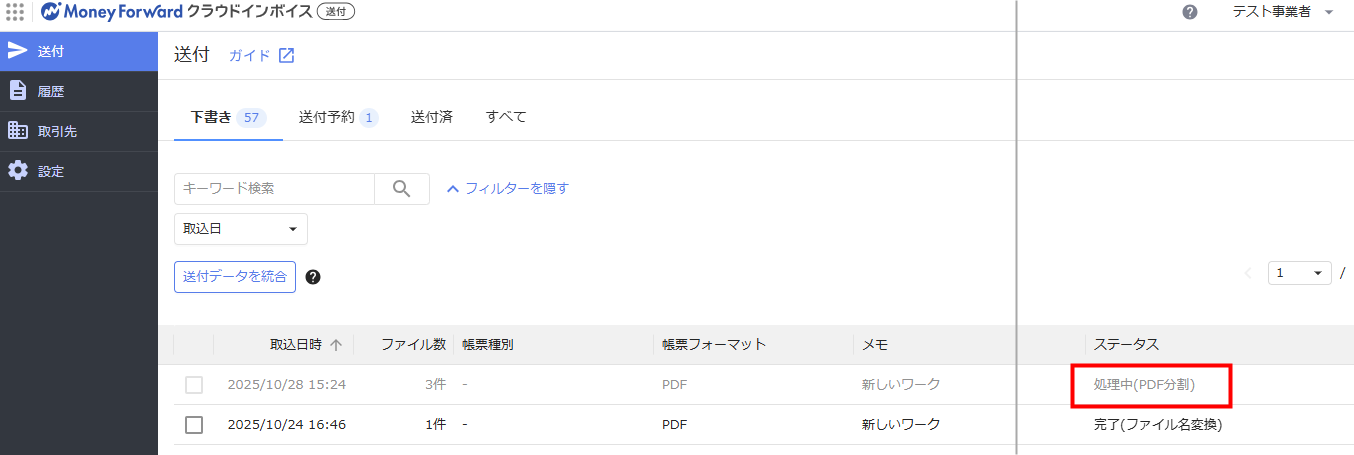Click the キーワード検索 input field
1354x455 pixels.
(x=274, y=189)
